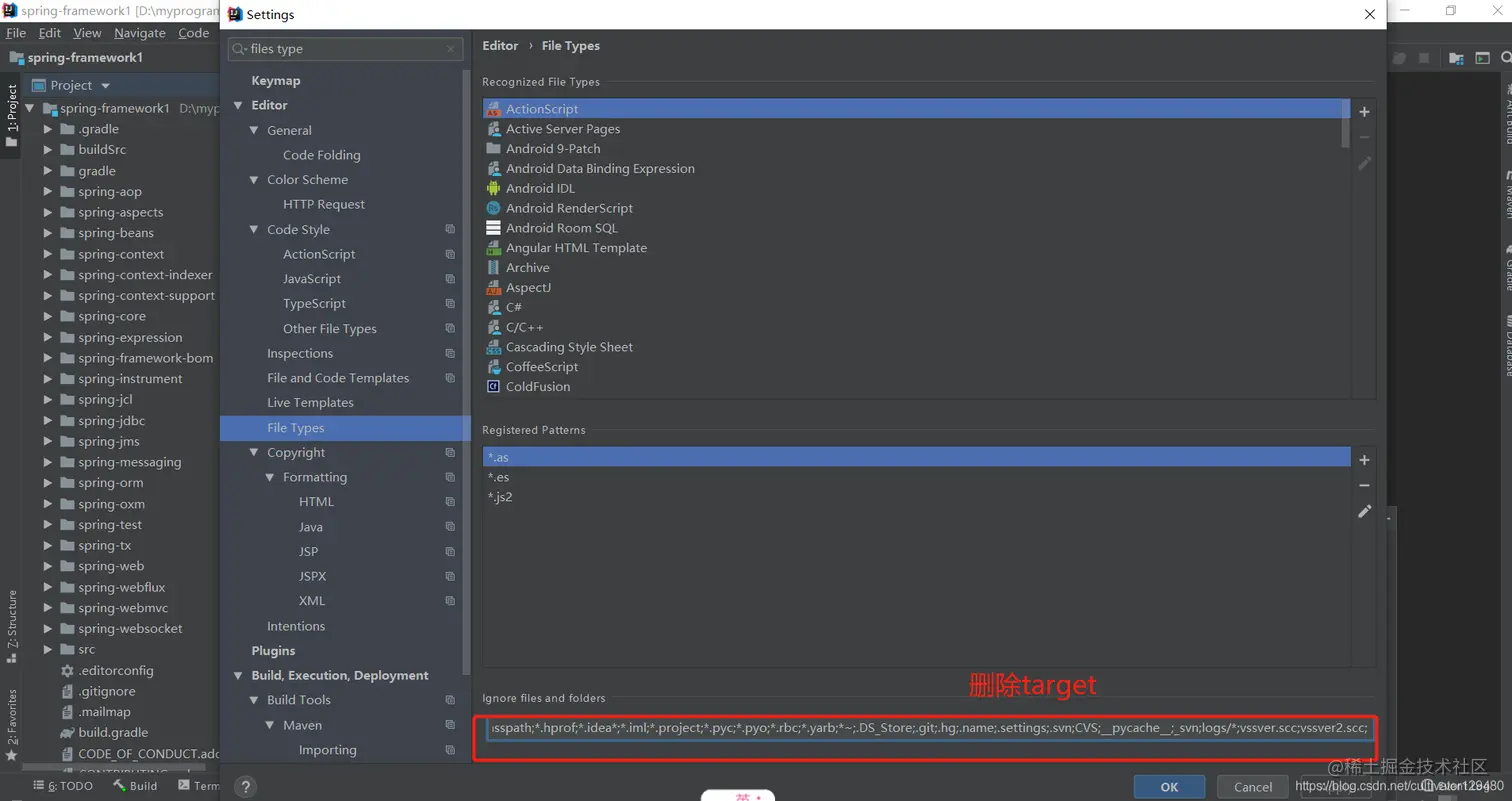Open the File menu
Screen dimensions: 1512x801
[15, 33]
